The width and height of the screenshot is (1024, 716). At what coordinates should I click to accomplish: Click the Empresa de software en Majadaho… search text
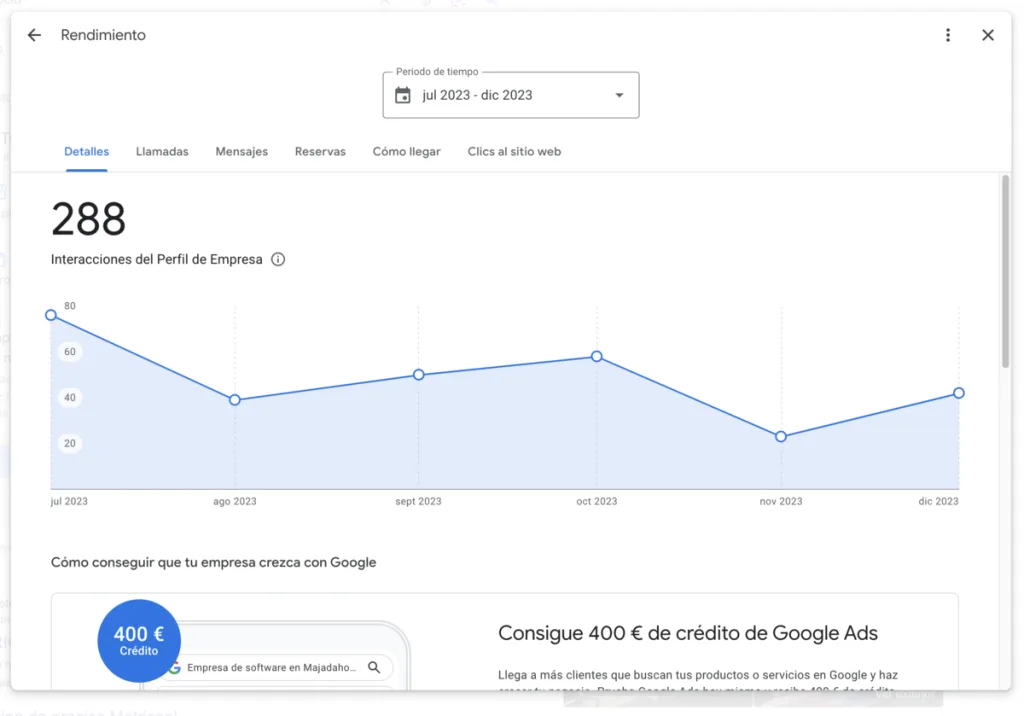click(272, 668)
